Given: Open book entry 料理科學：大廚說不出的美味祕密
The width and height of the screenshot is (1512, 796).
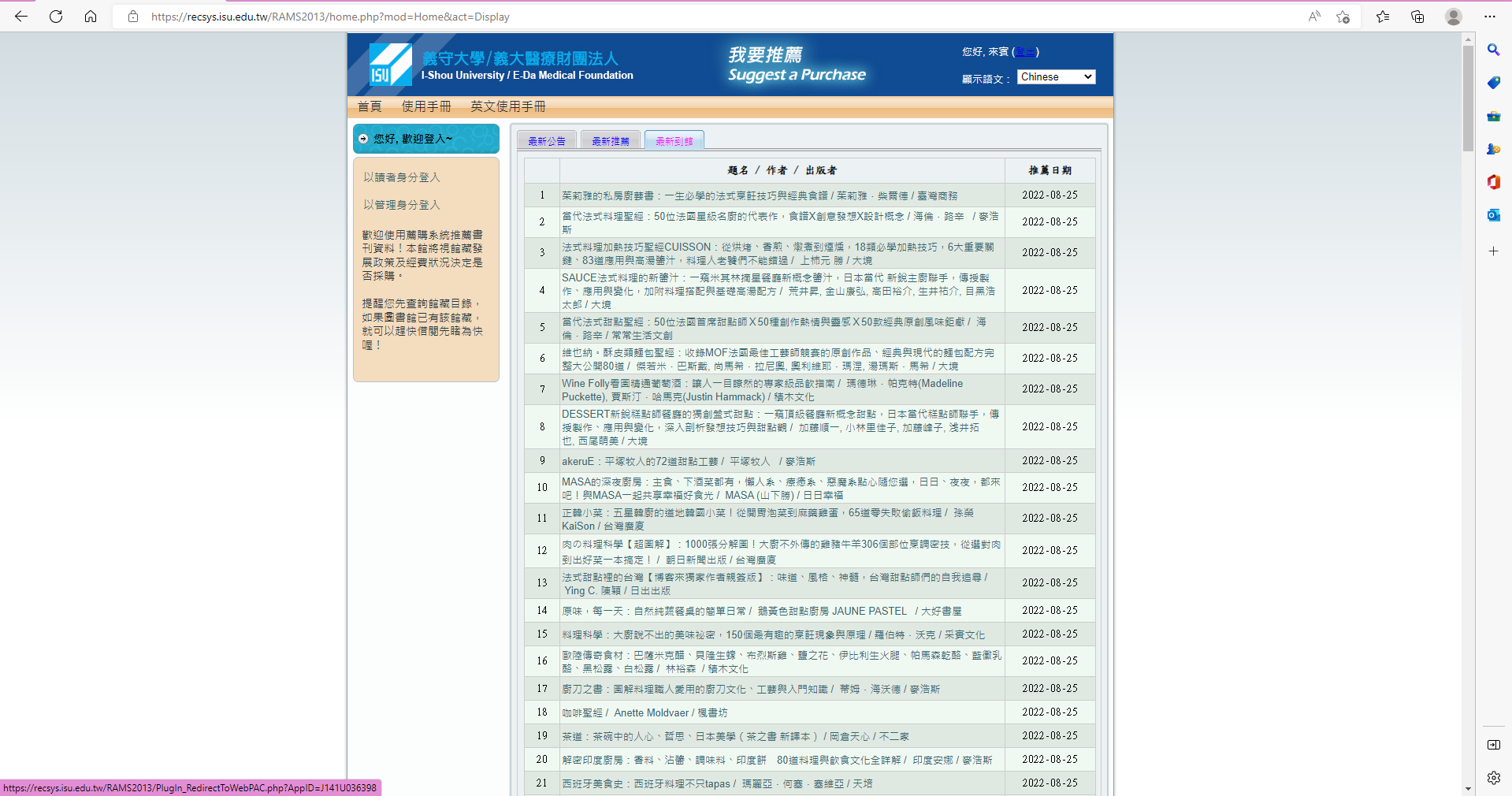Looking at the screenshot, I should (x=773, y=634).
